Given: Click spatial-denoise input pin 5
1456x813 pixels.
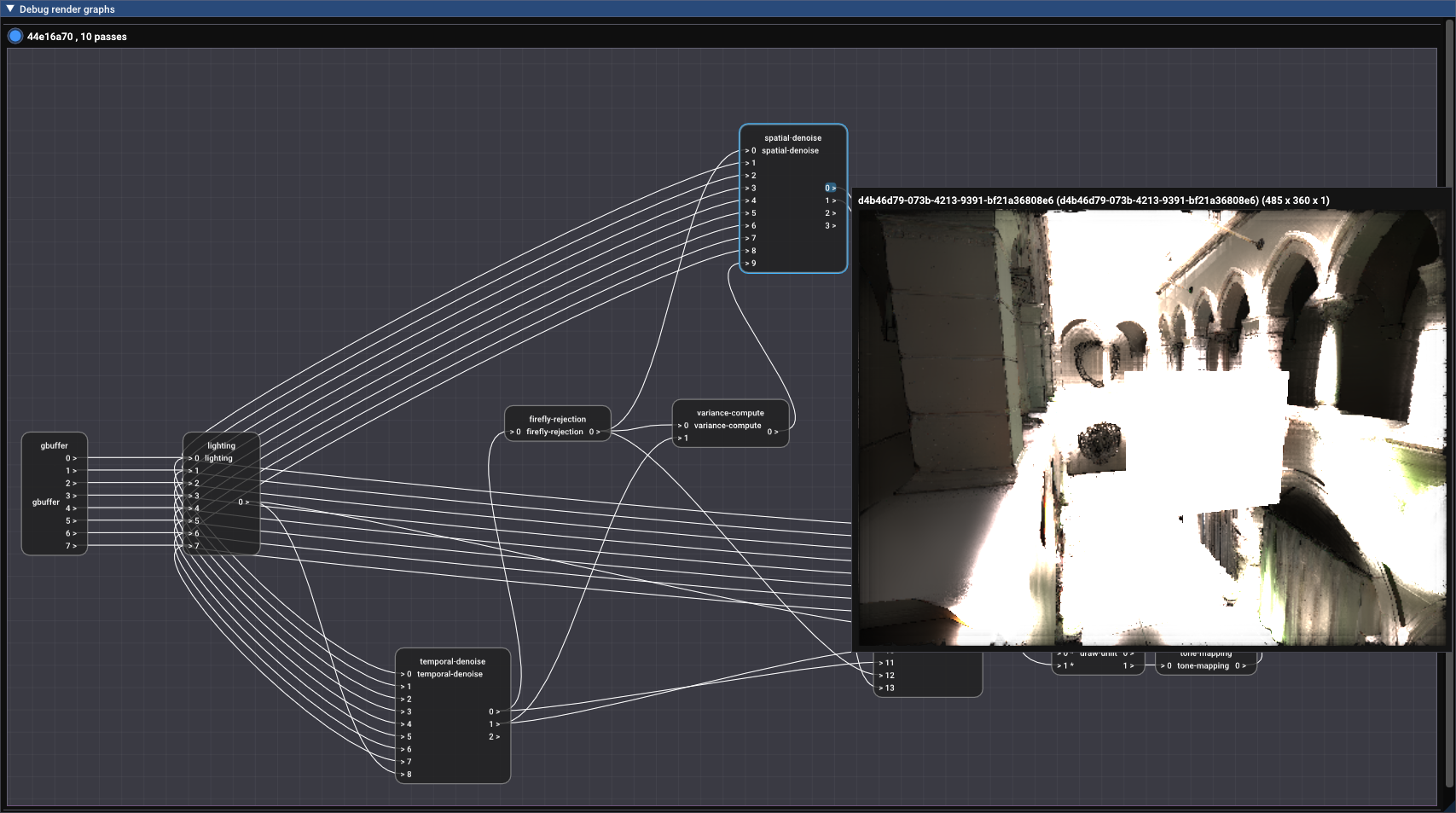Looking at the screenshot, I should click(751, 213).
